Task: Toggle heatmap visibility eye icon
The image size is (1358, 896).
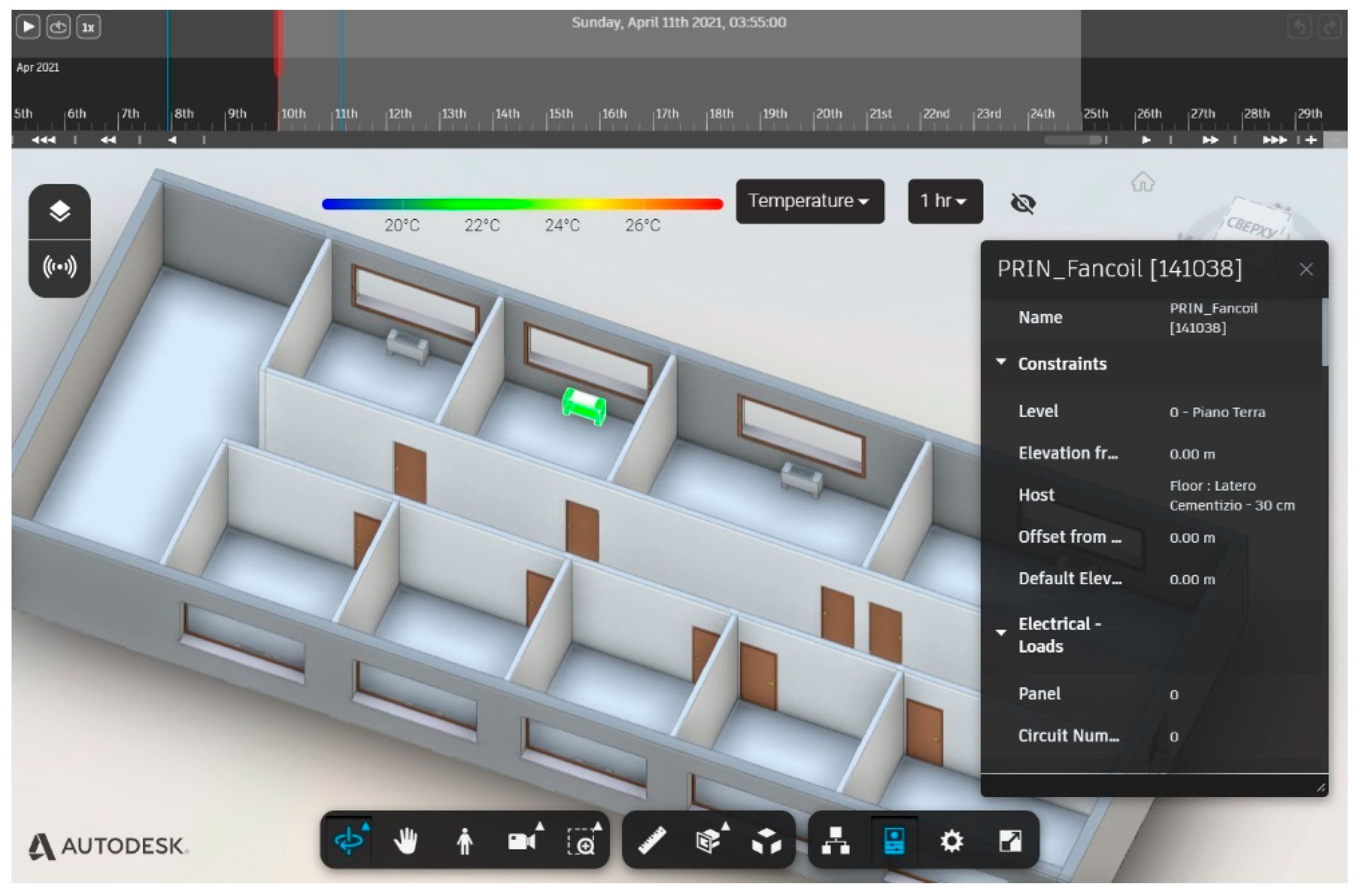Action: [1022, 203]
